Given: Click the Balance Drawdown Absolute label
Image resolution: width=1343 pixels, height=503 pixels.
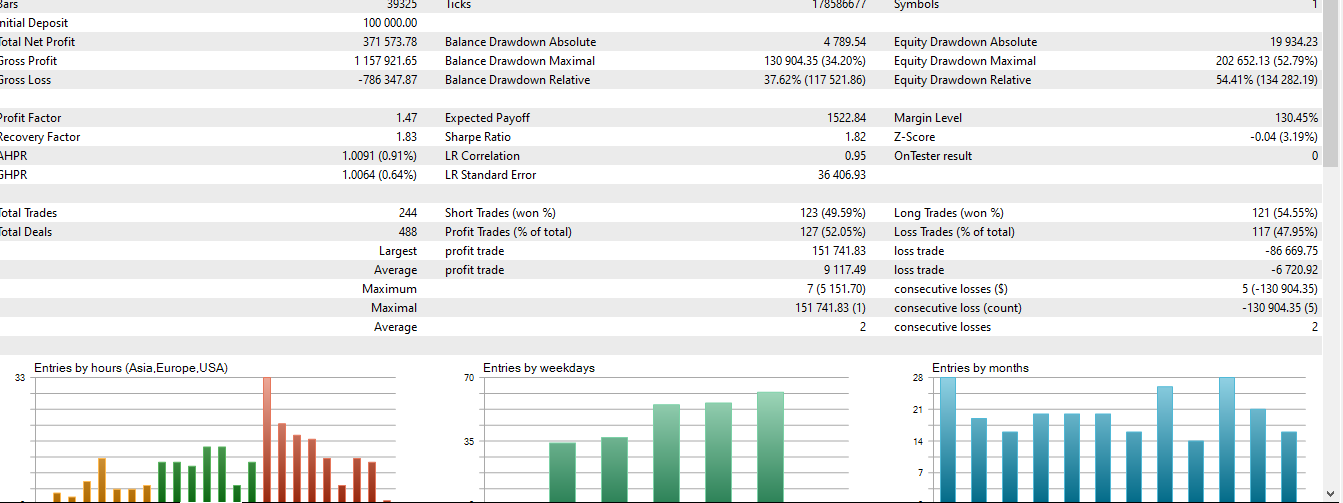Looking at the screenshot, I should pos(520,42).
